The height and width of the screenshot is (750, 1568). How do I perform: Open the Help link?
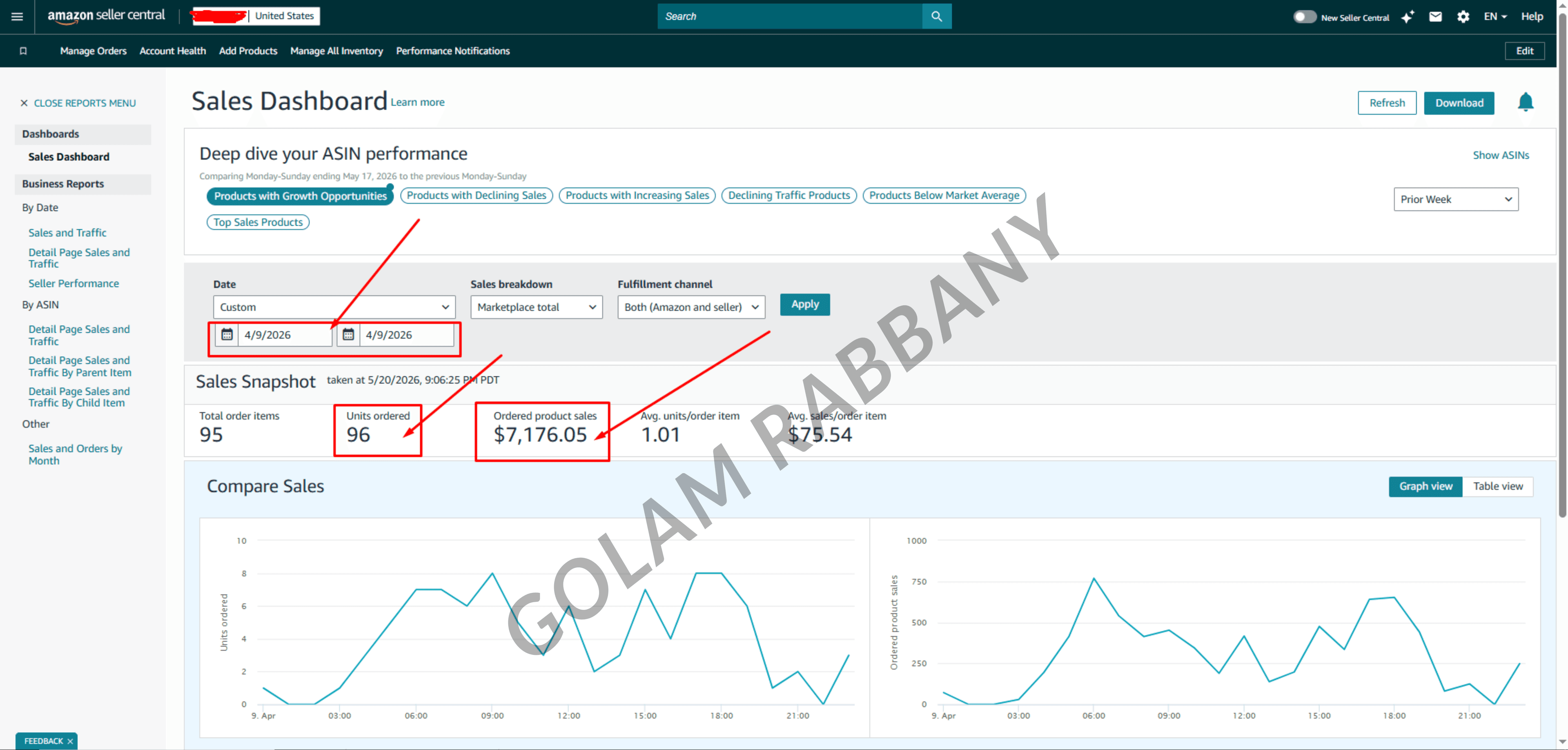pyautogui.click(x=1532, y=16)
